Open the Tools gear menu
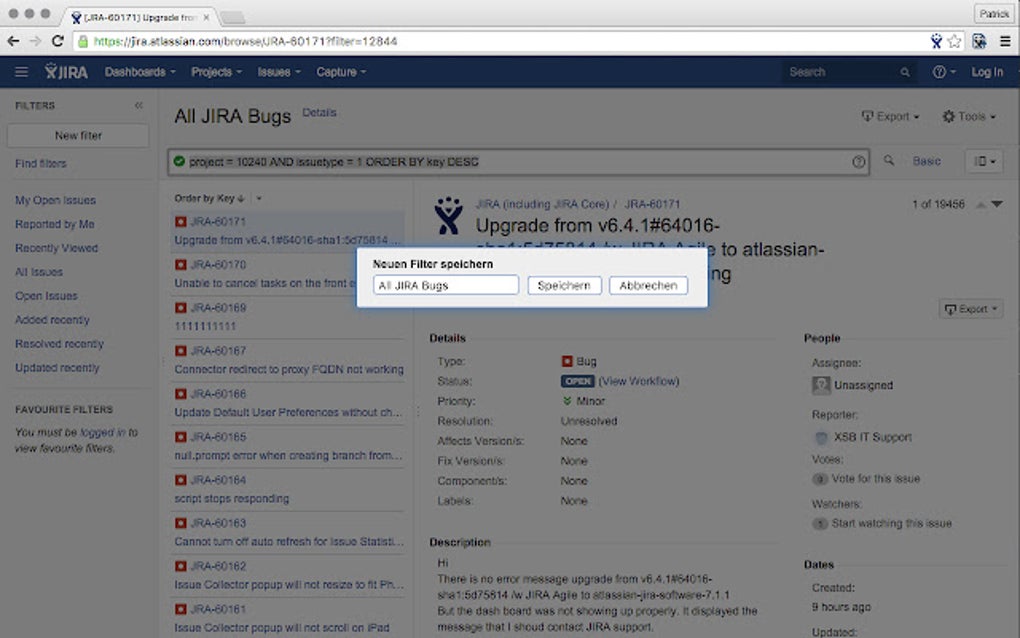 [x=966, y=116]
